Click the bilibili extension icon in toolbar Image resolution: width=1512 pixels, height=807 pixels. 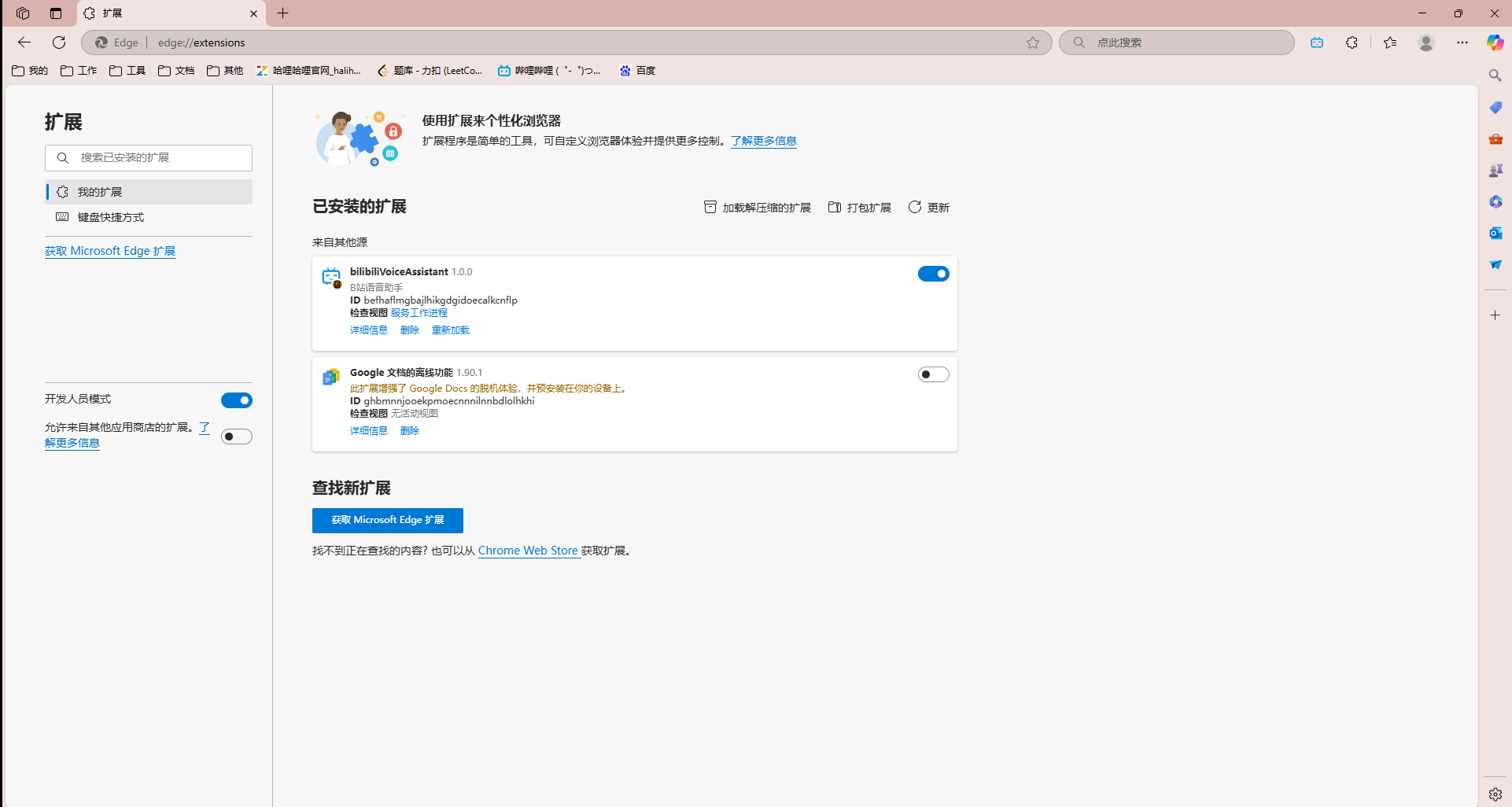(1317, 42)
